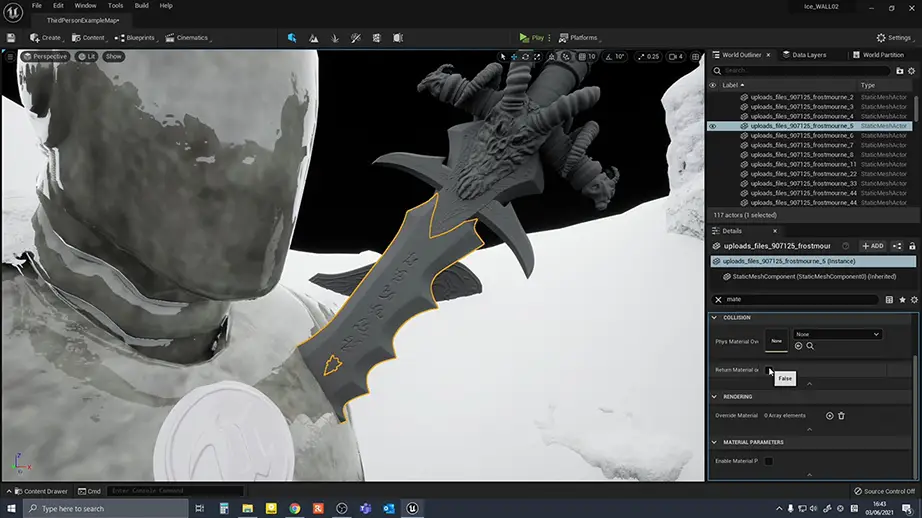
Task: Clear the details search with X icon
Action: (x=718, y=299)
